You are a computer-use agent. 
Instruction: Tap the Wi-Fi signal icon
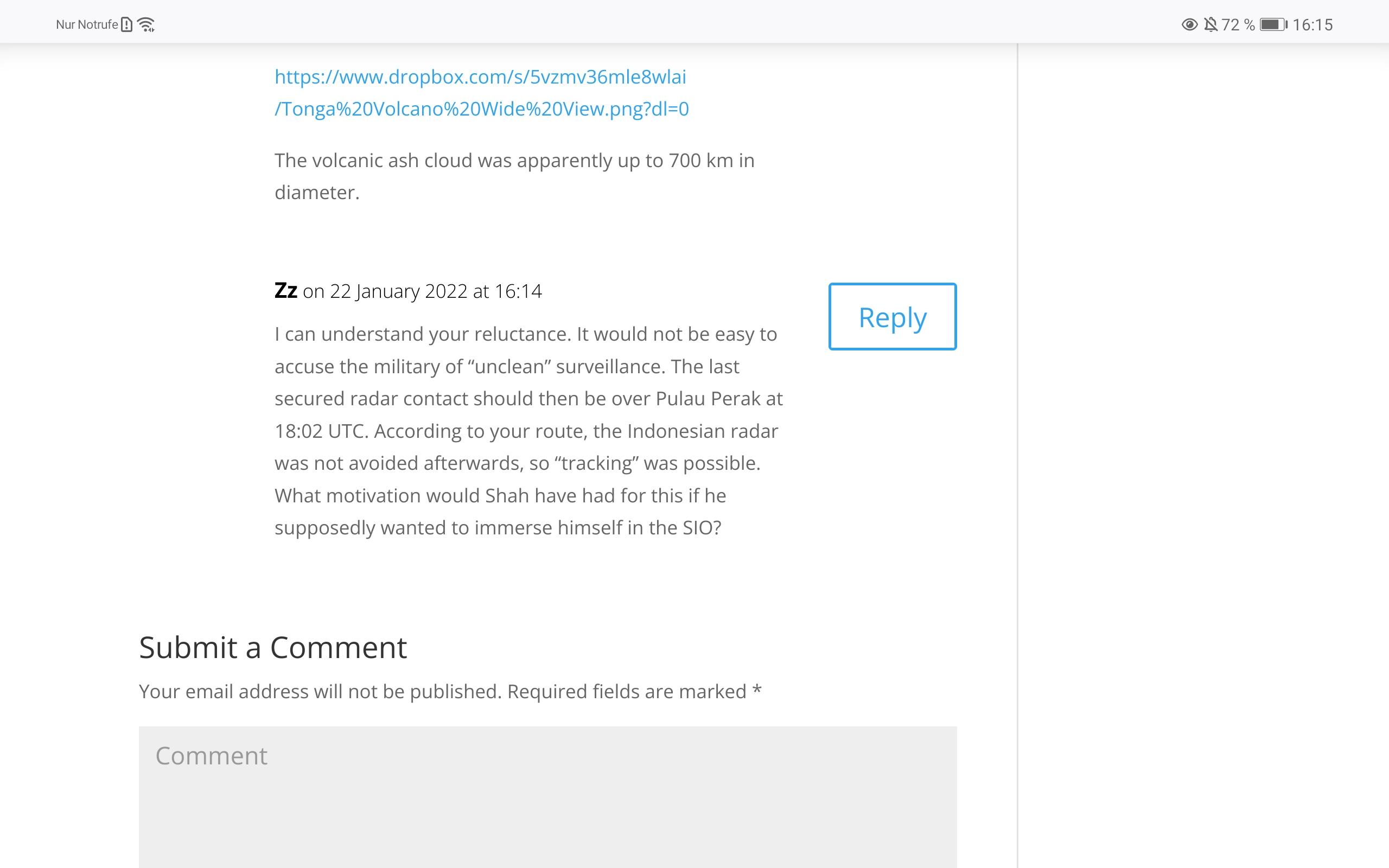[146, 25]
